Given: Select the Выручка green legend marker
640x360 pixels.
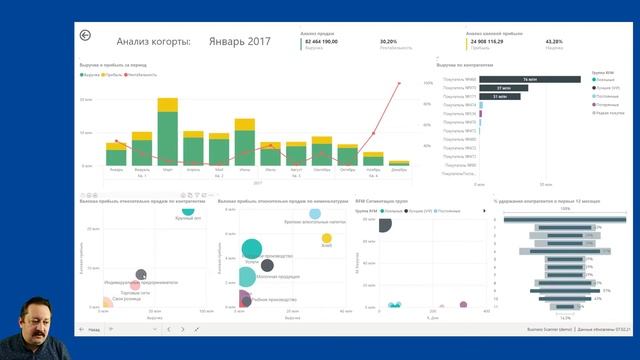Looking at the screenshot, I should point(82,75).
